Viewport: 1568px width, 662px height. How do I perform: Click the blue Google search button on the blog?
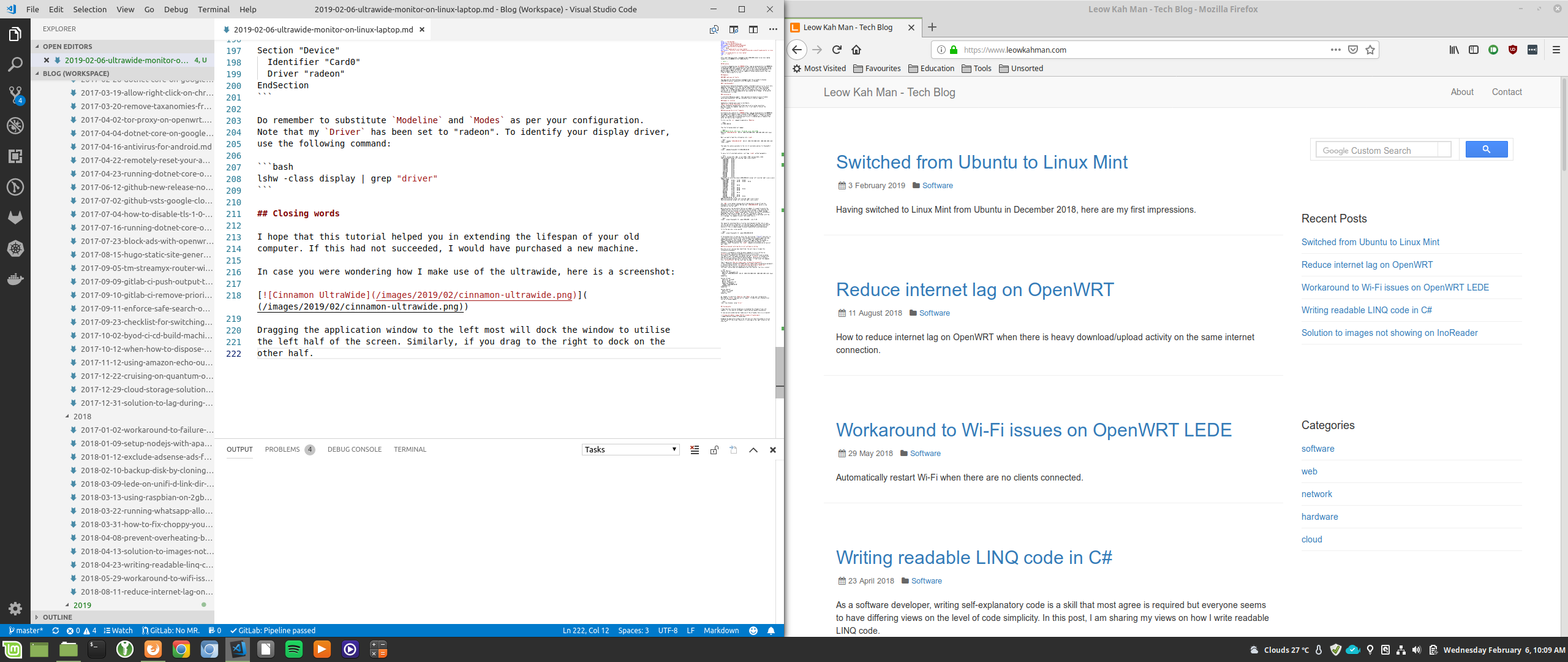[x=1487, y=150]
